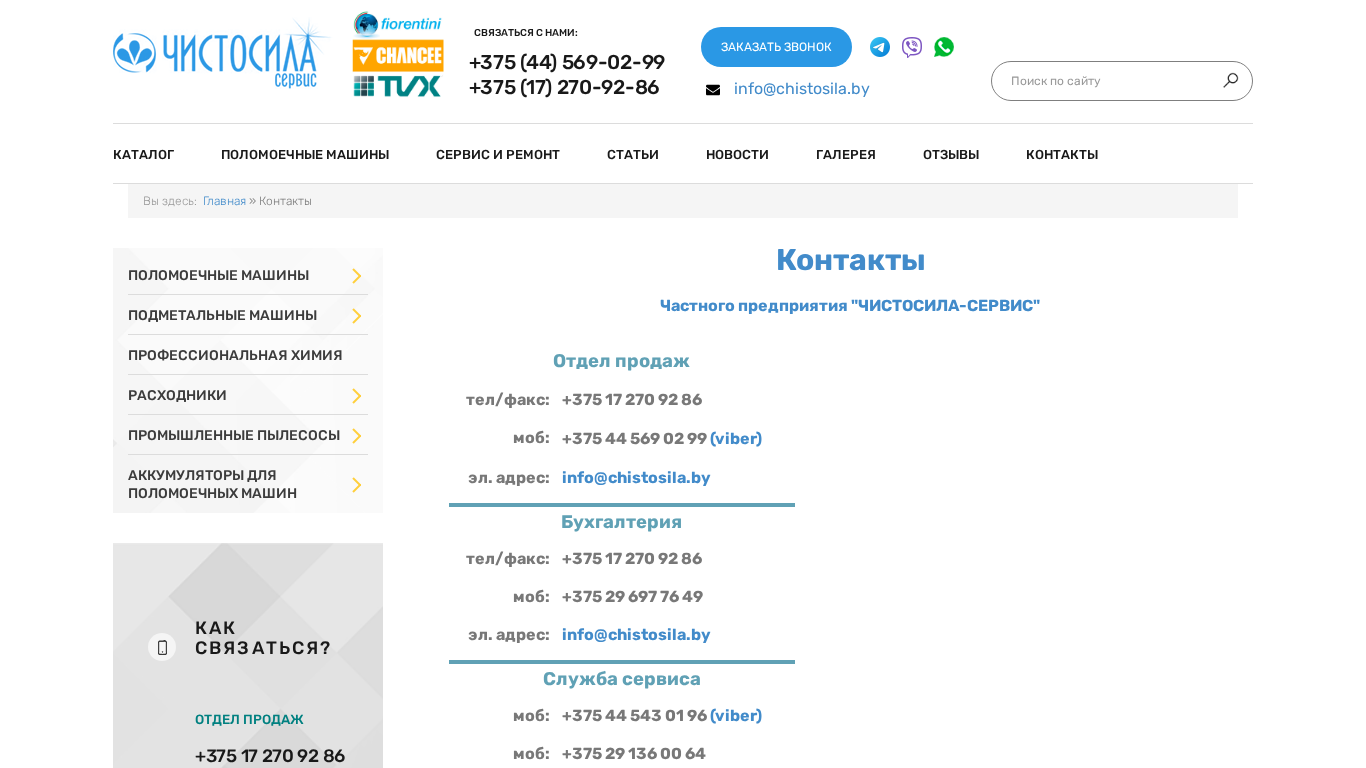Screen dimensions: 1366x768
Task: Expand the Расходники sidebar arrow
Action: click(x=357, y=396)
